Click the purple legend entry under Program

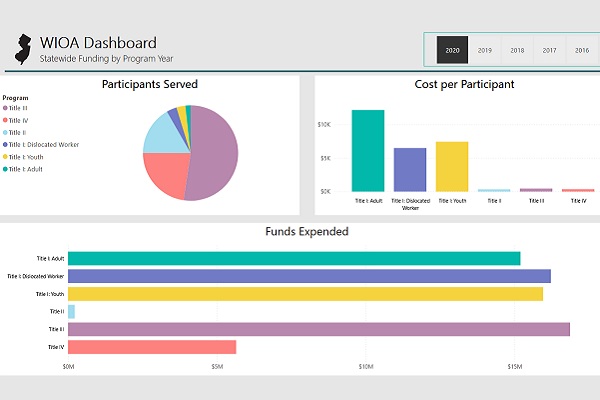pos(15,108)
